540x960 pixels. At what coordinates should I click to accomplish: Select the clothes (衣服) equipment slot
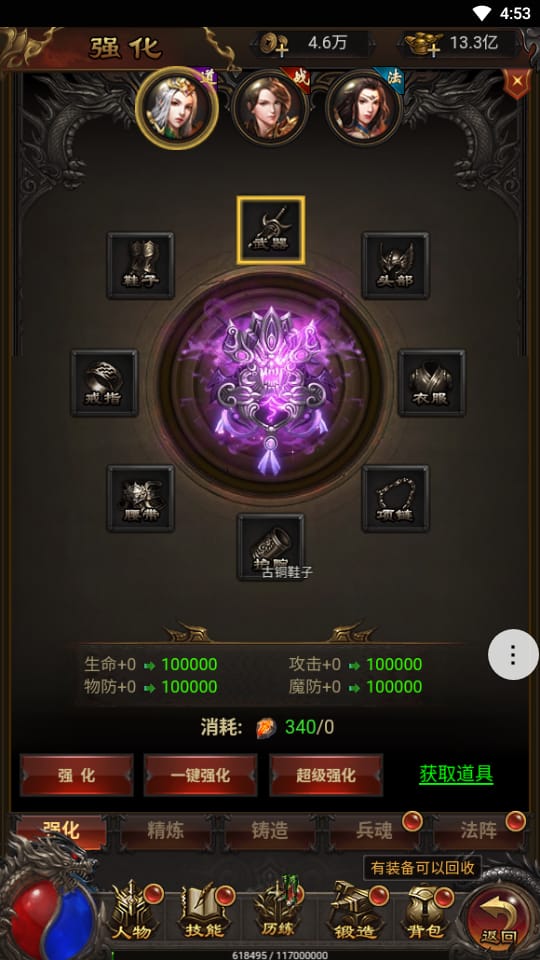[432, 383]
